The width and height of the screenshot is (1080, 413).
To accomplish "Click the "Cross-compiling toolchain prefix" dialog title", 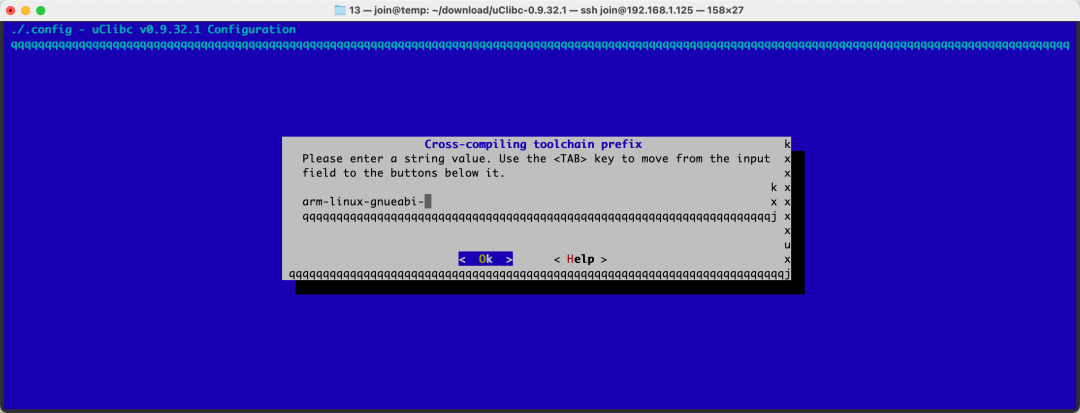I will [x=533, y=144].
